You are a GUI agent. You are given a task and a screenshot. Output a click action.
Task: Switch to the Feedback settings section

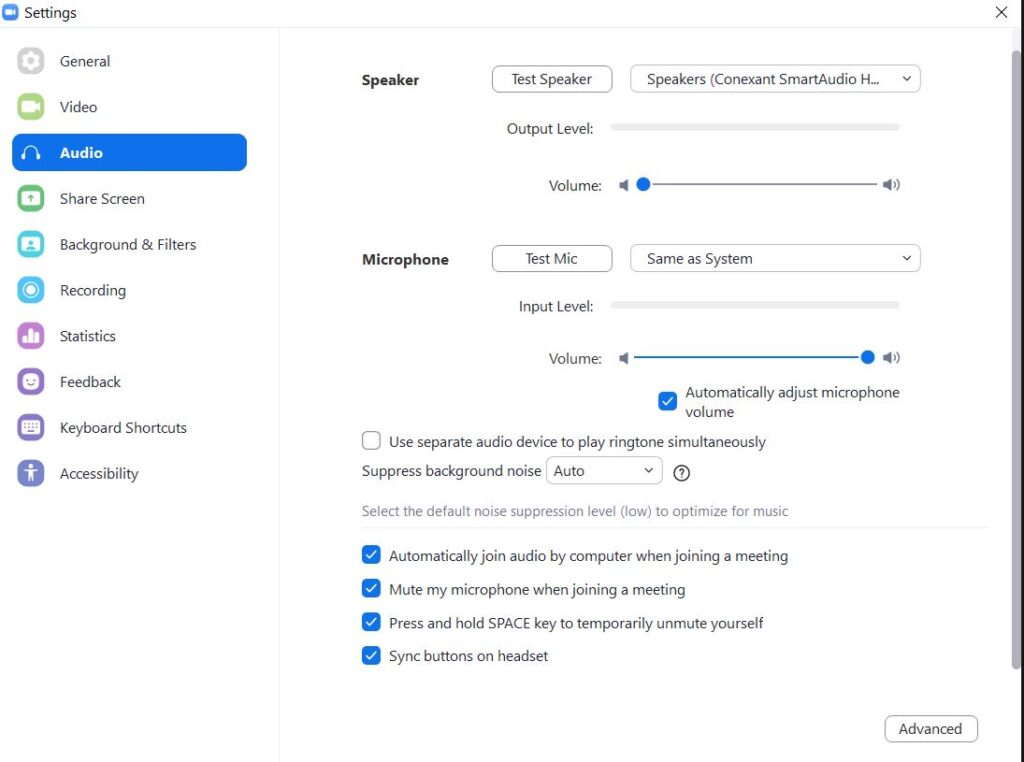[x=89, y=382]
